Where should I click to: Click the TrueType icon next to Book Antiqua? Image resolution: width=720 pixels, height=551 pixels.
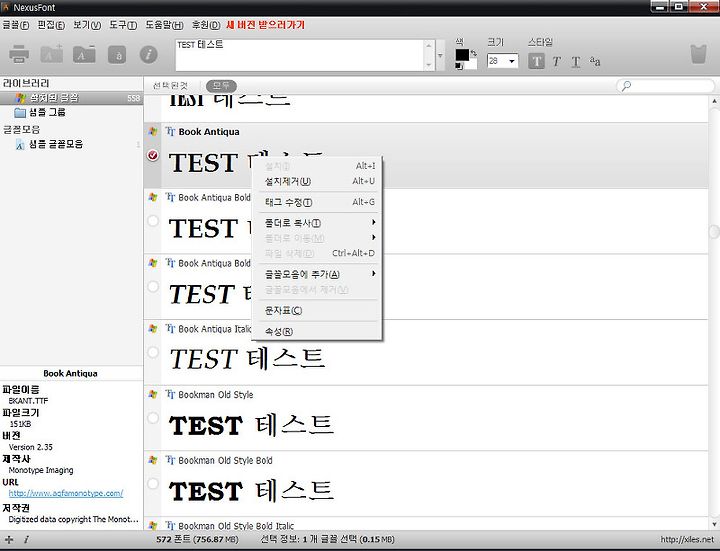click(170, 132)
